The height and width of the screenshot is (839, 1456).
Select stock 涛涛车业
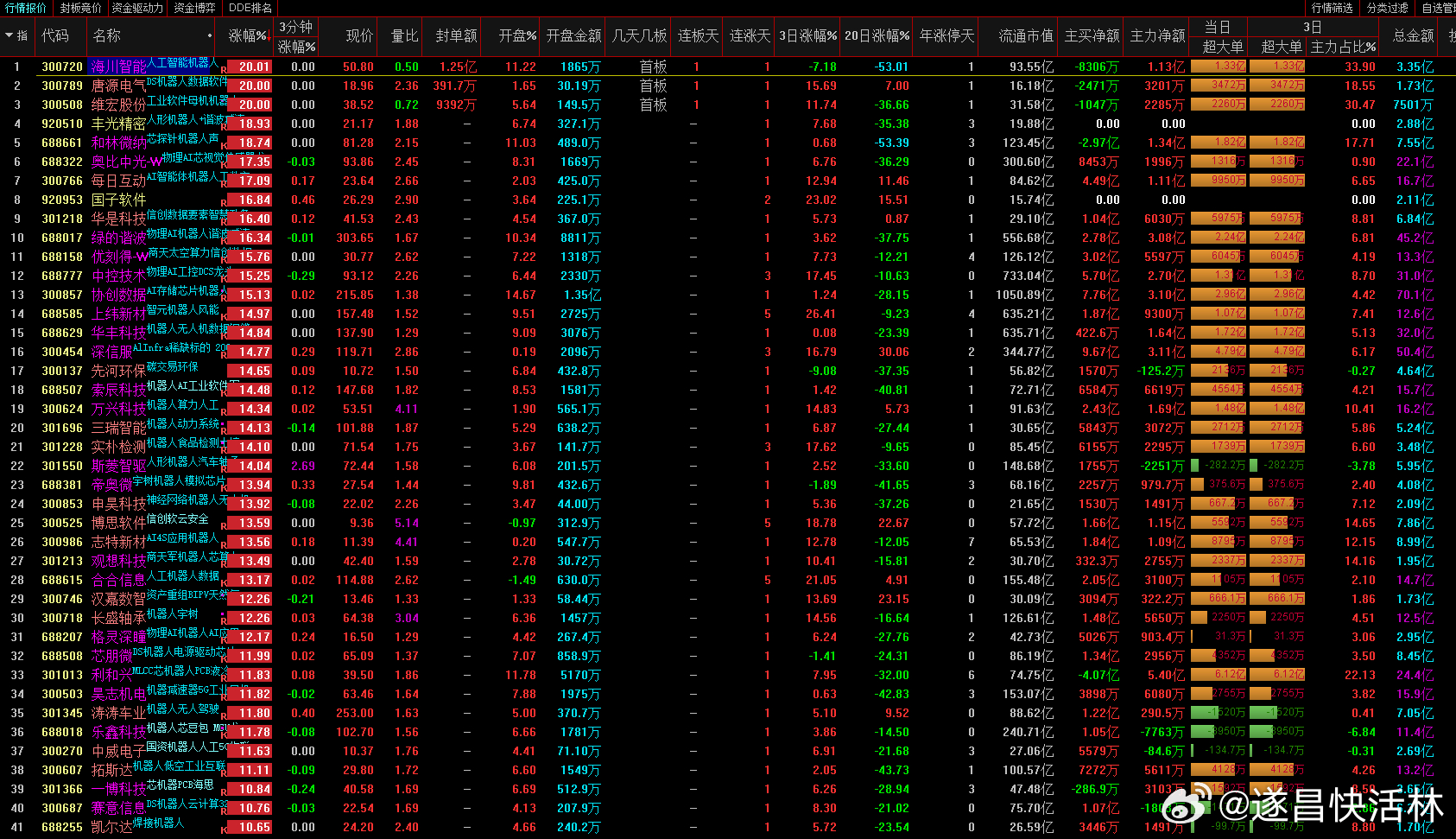(119, 713)
